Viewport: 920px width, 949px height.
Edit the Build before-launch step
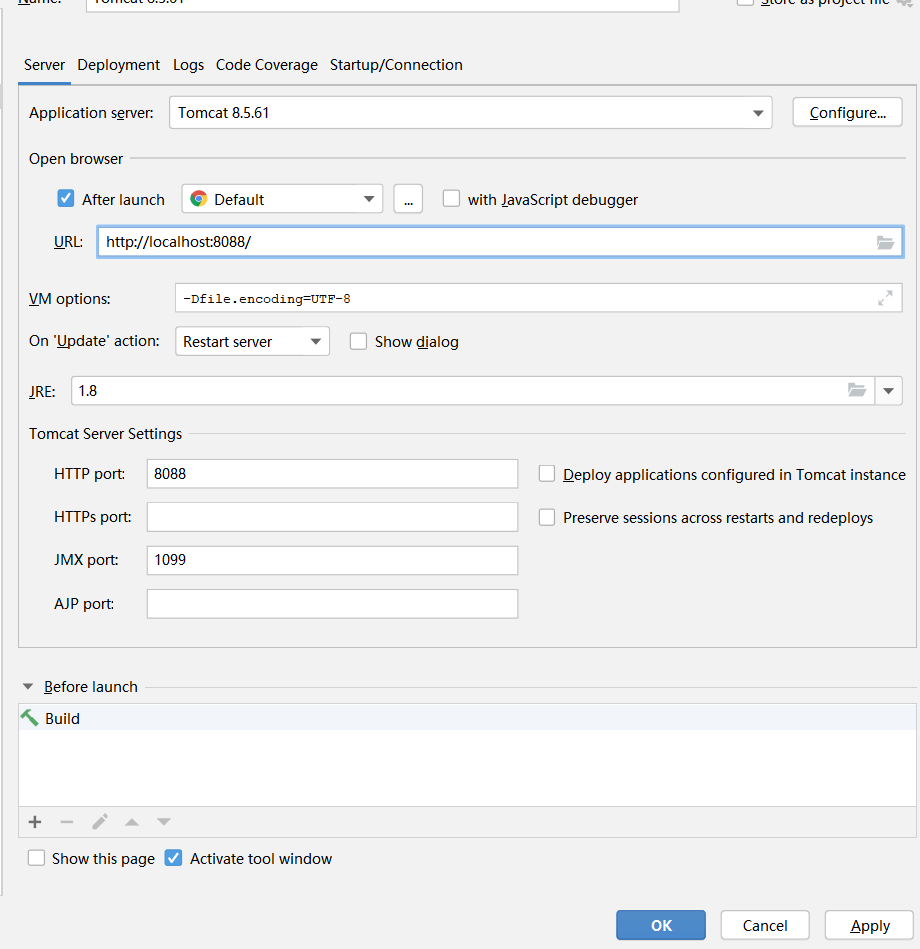pyautogui.click(x=99, y=822)
